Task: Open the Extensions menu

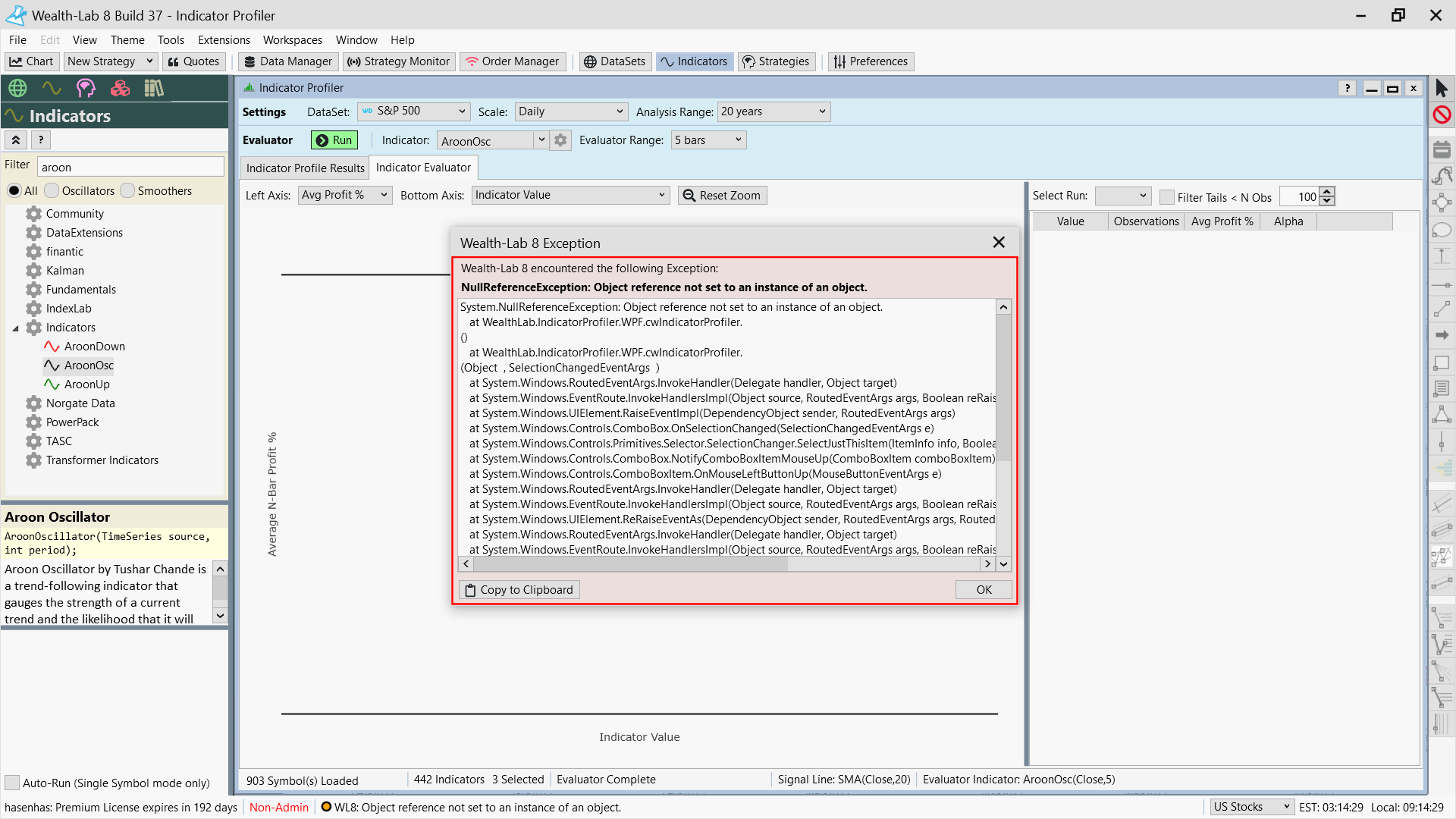Action: (x=224, y=40)
